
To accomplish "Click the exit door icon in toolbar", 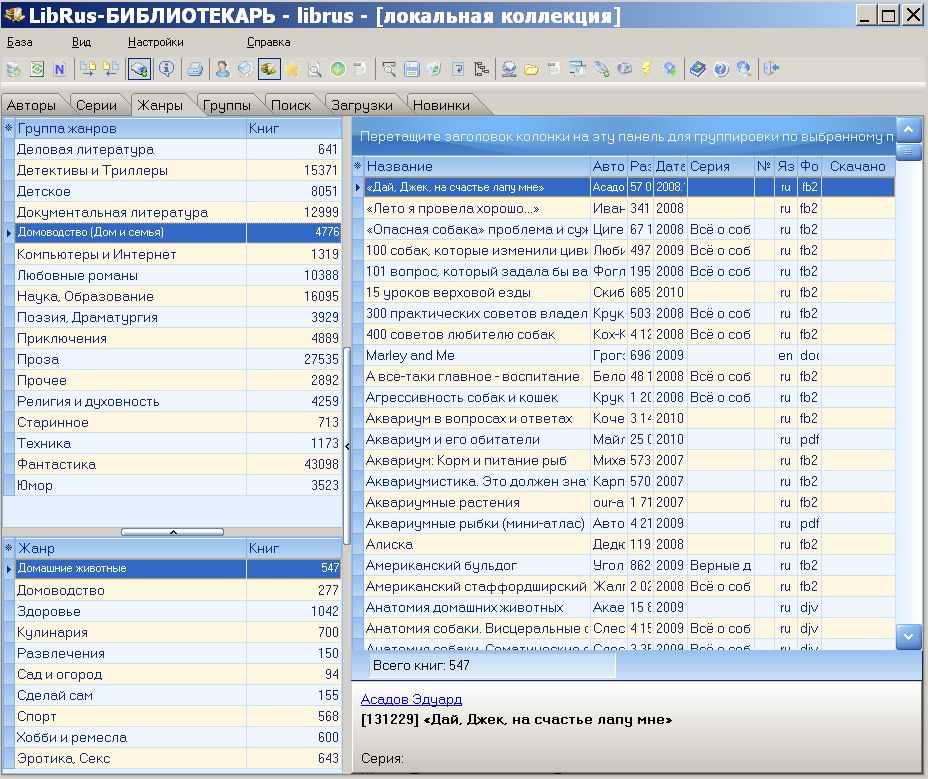I will [770, 69].
